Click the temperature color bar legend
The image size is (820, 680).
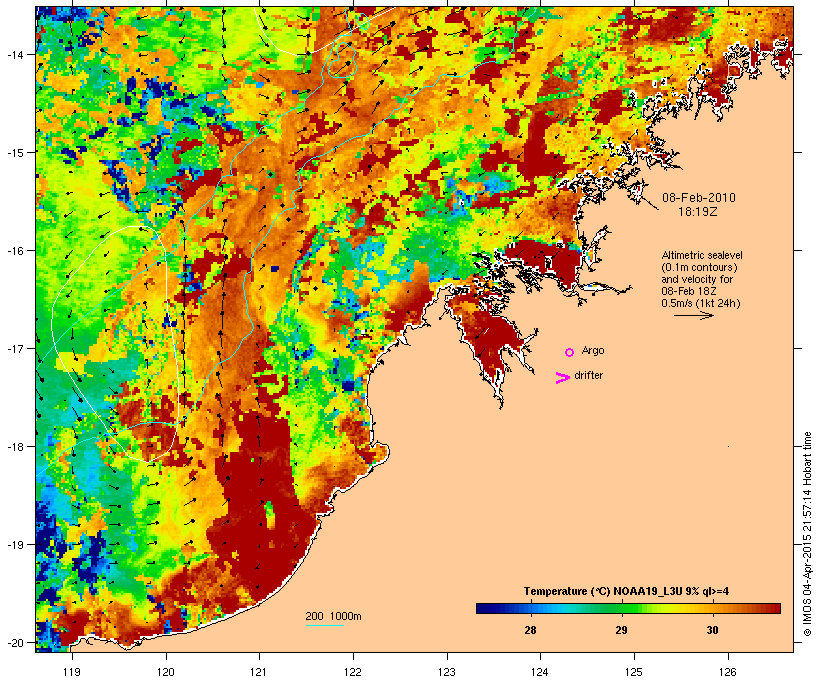pyautogui.click(x=628, y=608)
